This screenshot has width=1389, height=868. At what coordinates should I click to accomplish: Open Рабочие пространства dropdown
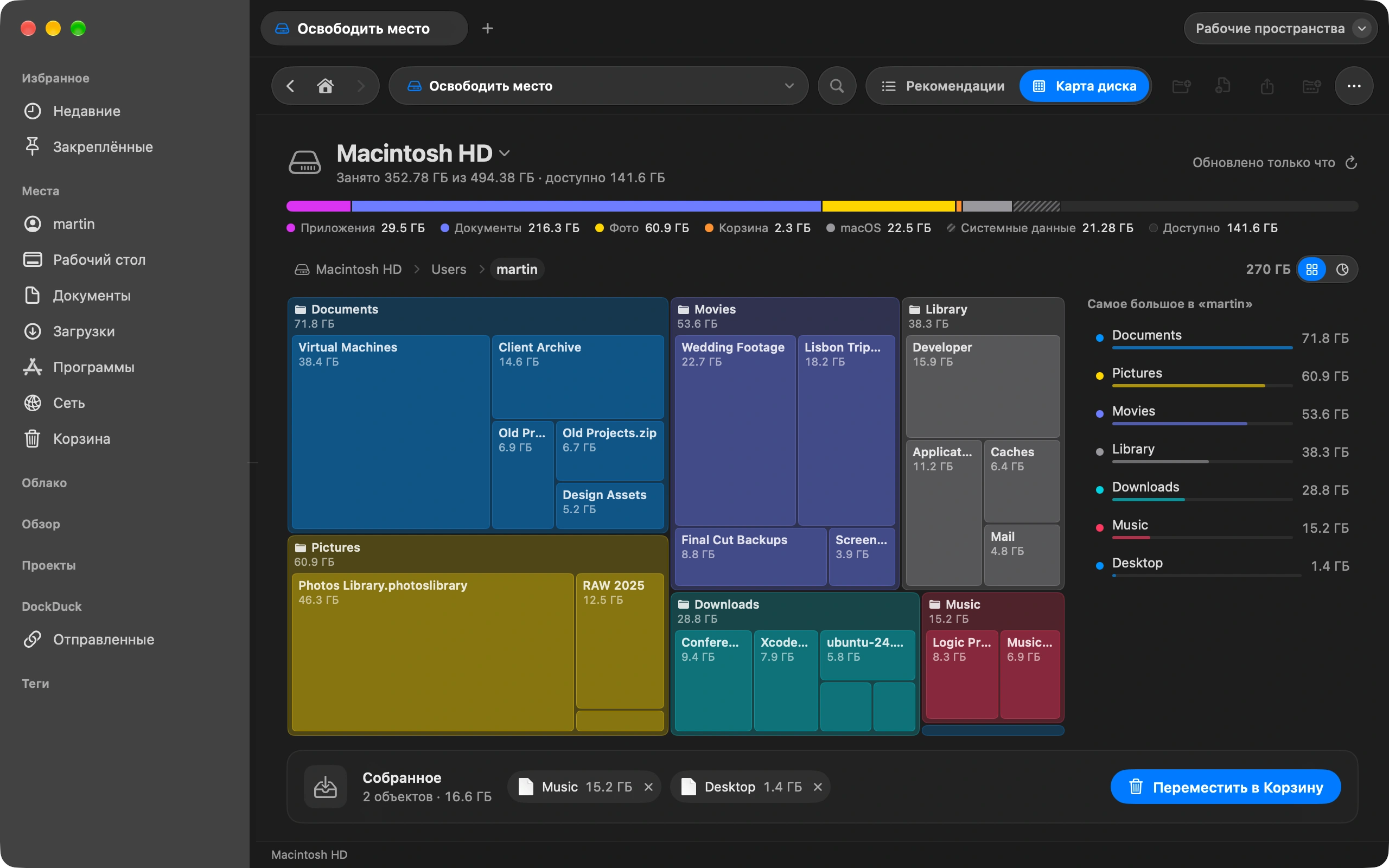tap(1280, 28)
